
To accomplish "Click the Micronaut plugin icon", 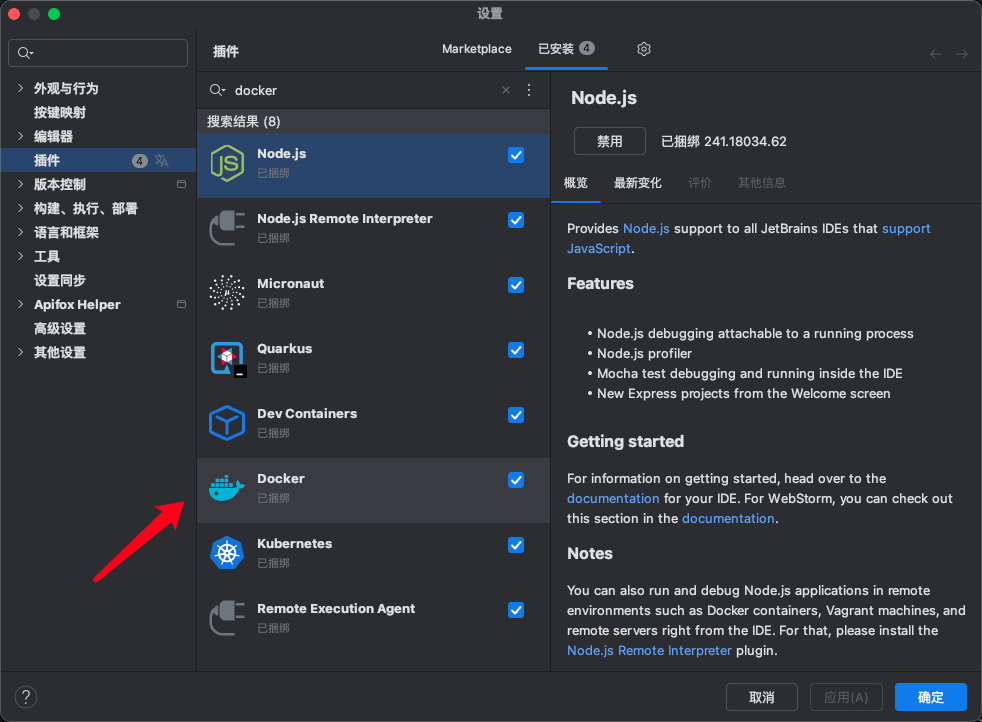I will click(227, 293).
